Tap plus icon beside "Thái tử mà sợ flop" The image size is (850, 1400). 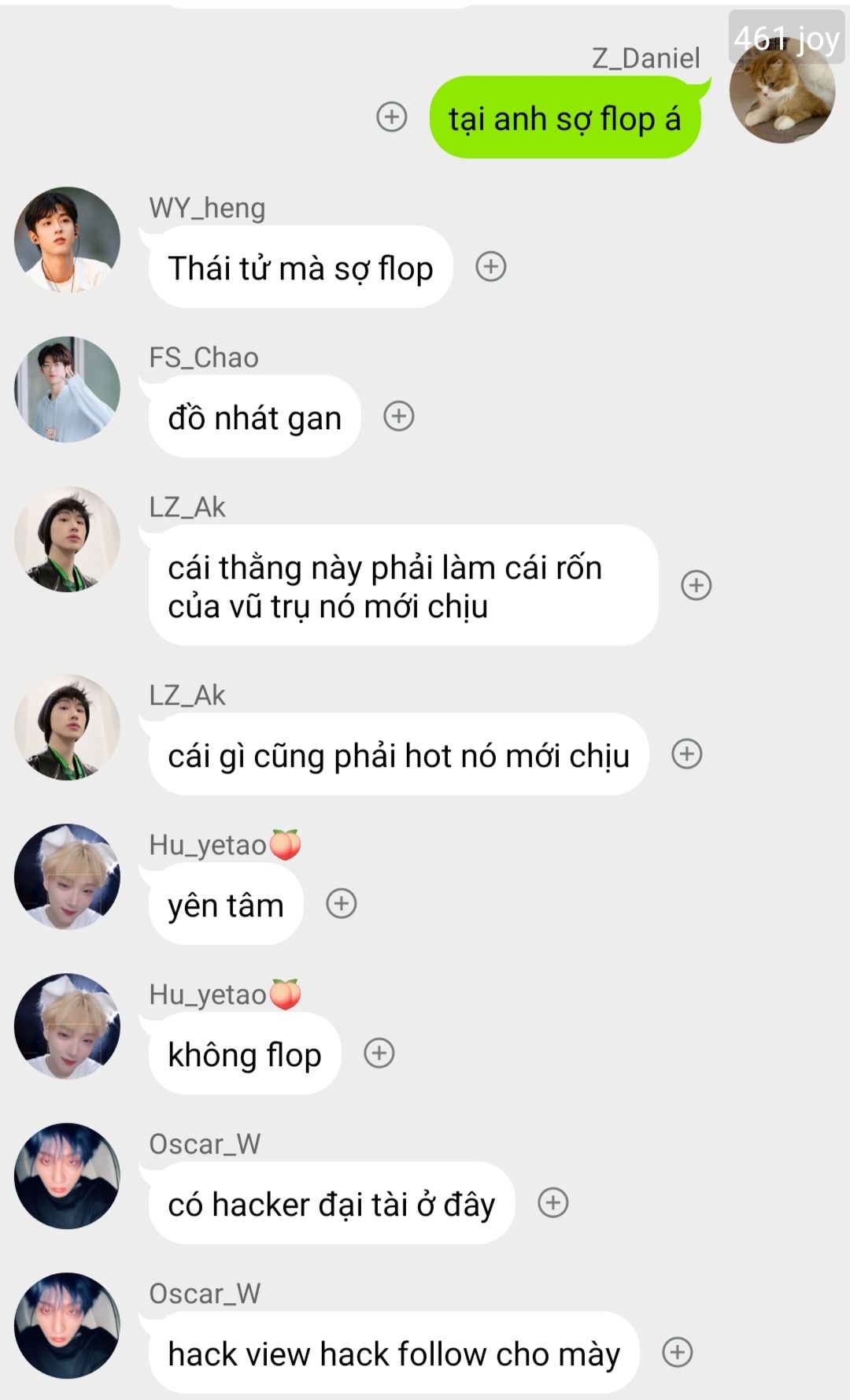pyautogui.click(x=491, y=266)
